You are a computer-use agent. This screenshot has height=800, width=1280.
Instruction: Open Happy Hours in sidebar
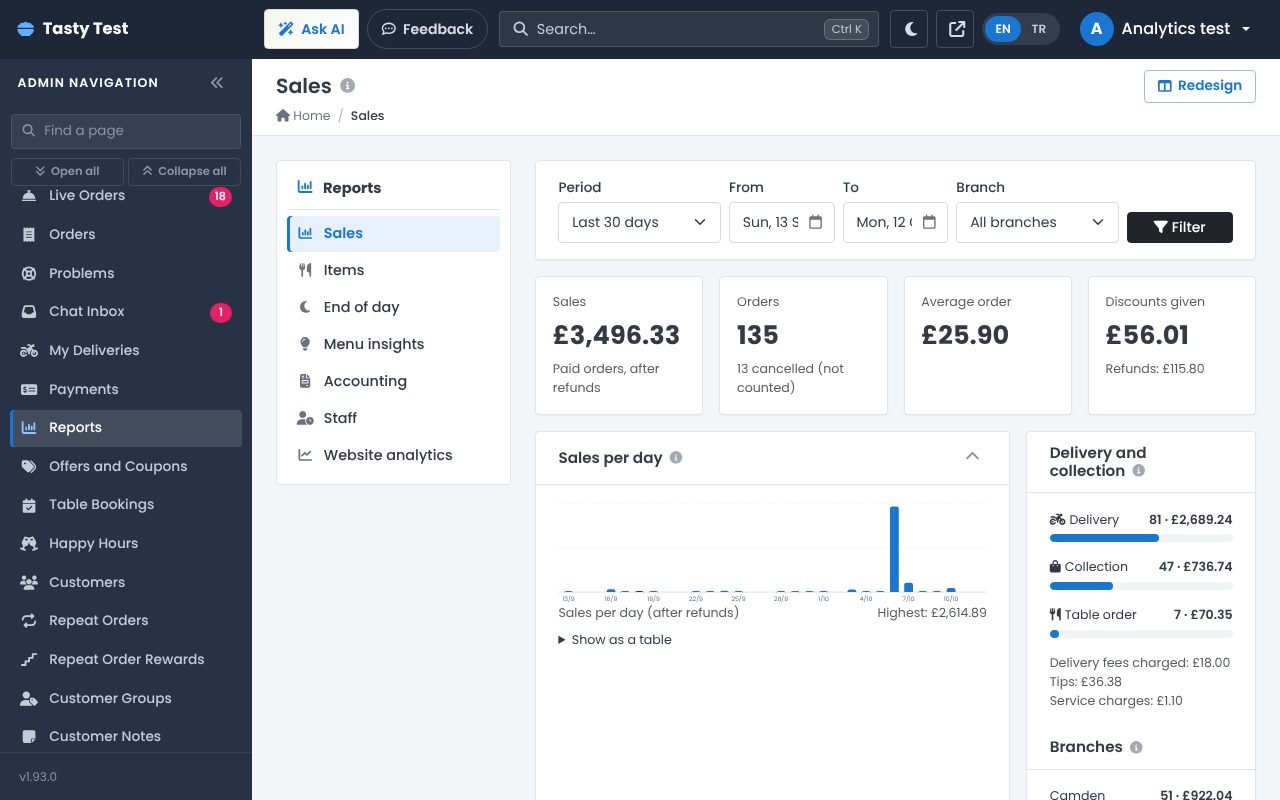tap(126, 544)
